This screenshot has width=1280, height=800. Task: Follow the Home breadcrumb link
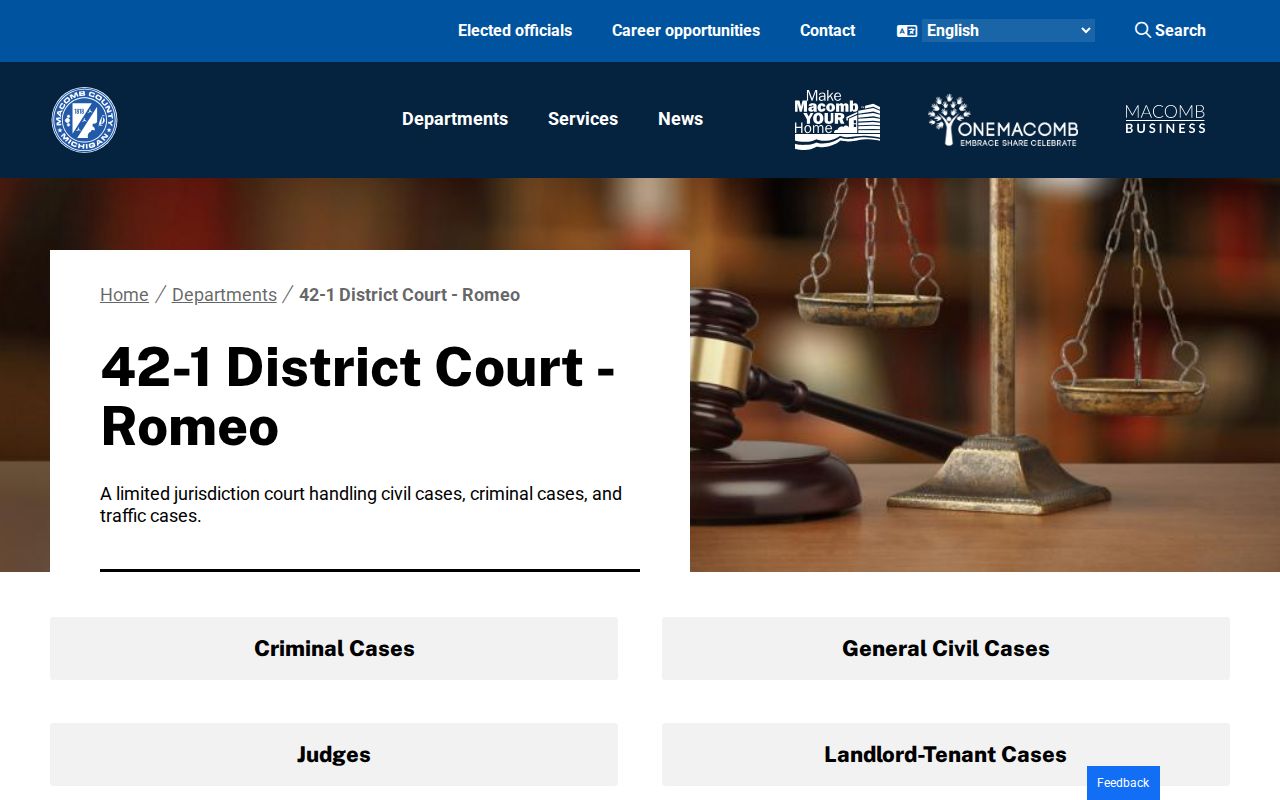point(124,295)
